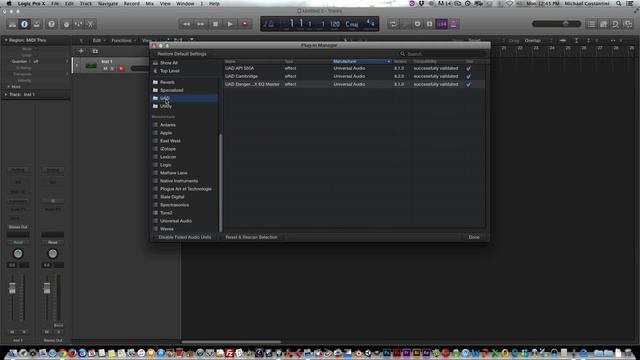The width and height of the screenshot is (640, 360).
Task: Click Restore Default Settings in Plug-in Manager
Action: point(182,54)
